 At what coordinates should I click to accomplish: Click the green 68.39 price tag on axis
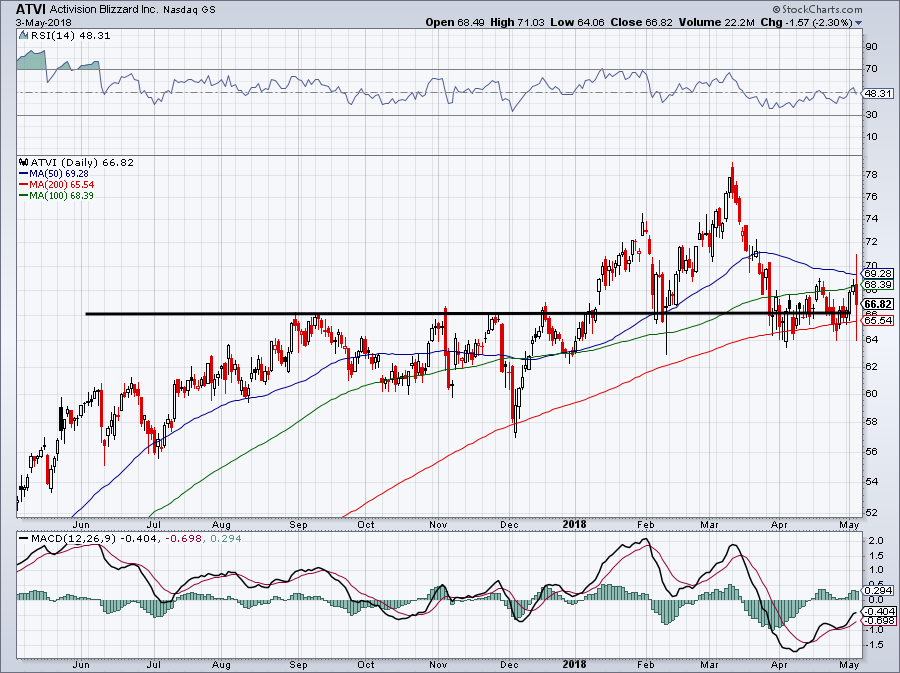[878, 285]
